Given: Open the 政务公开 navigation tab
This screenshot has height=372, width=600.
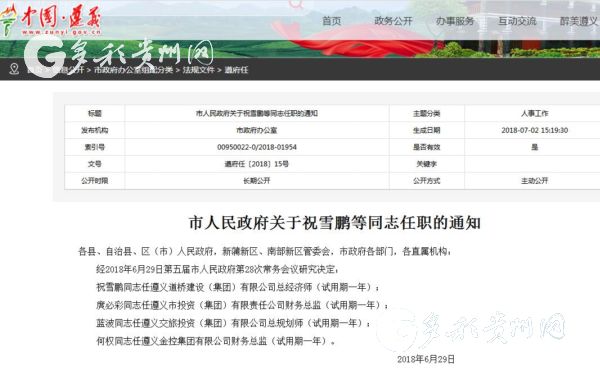Looking at the screenshot, I should click(x=393, y=21).
